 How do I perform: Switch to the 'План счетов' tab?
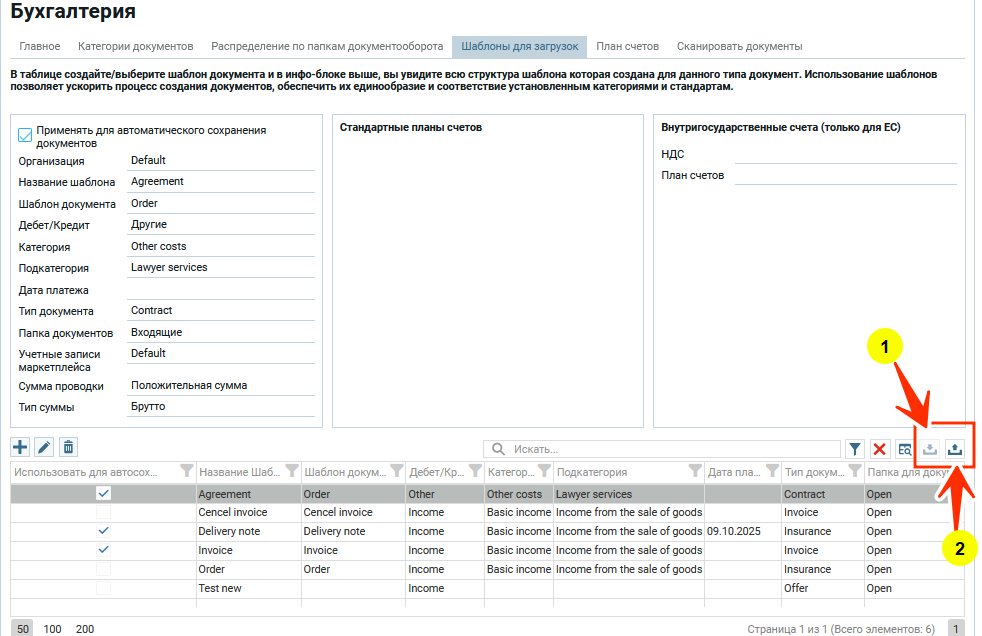pyautogui.click(x=627, y=46)
